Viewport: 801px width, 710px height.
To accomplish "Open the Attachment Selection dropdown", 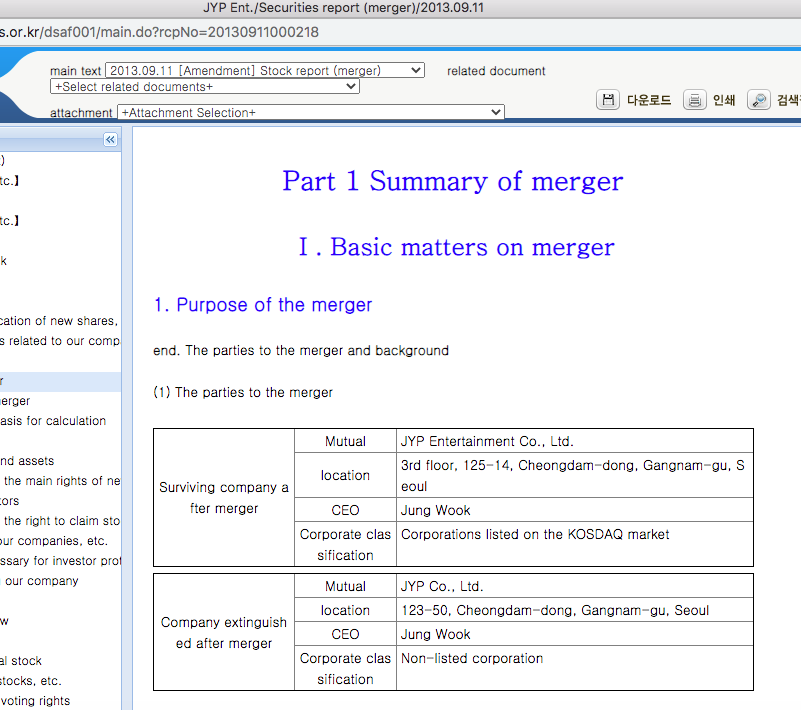I will tap(311, 112).
